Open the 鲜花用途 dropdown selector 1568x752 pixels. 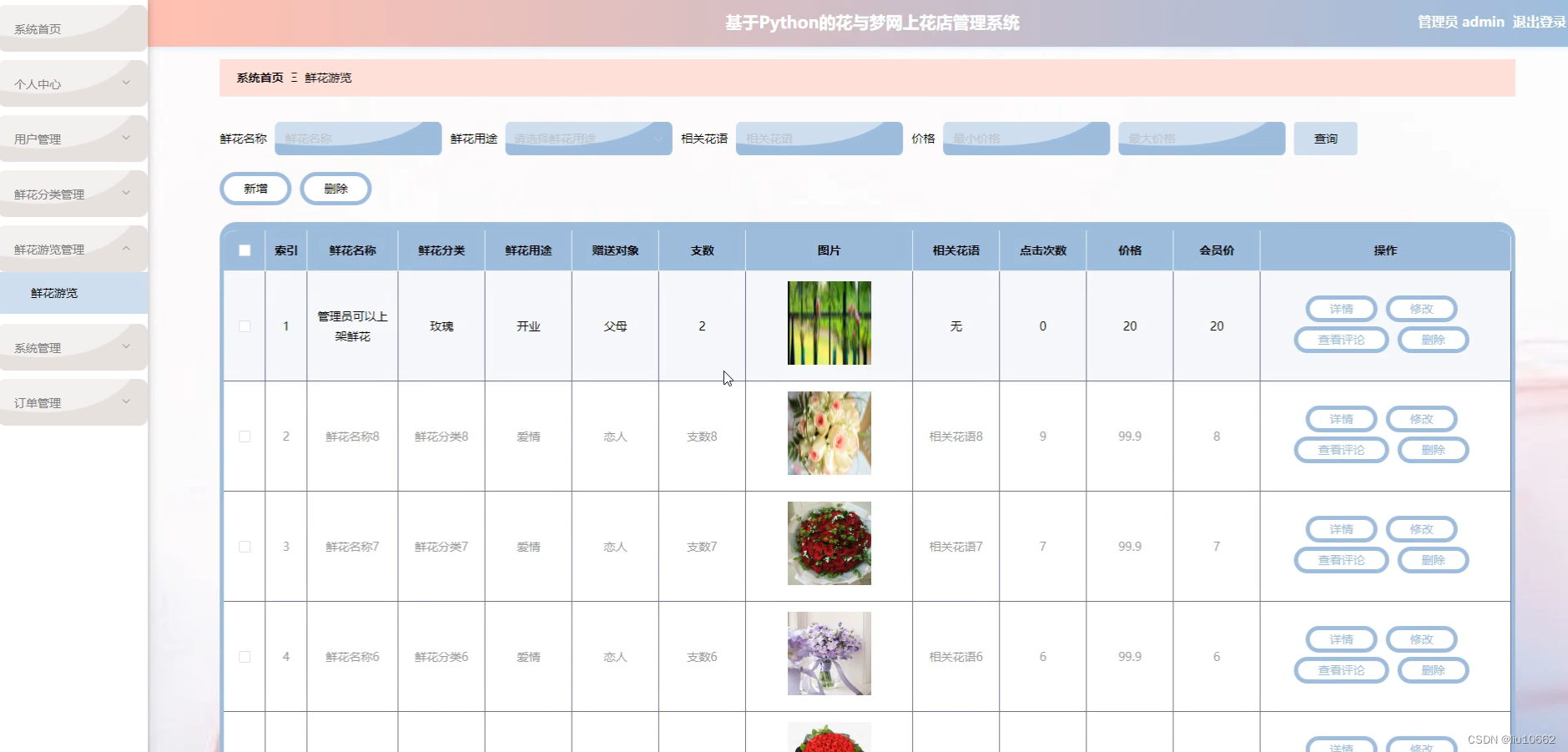tap(587, 138)
